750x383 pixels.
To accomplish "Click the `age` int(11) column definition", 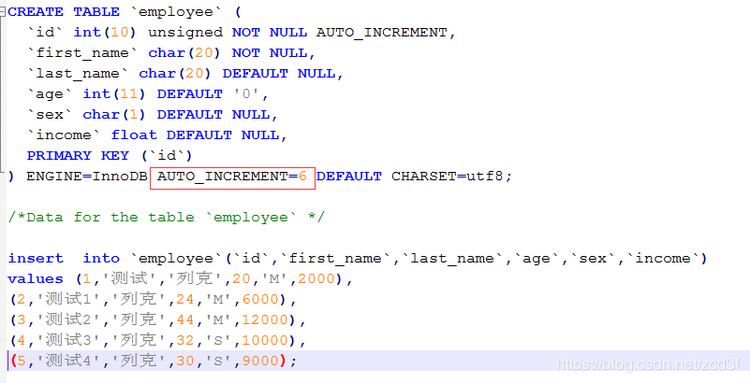I will [147, 94].
